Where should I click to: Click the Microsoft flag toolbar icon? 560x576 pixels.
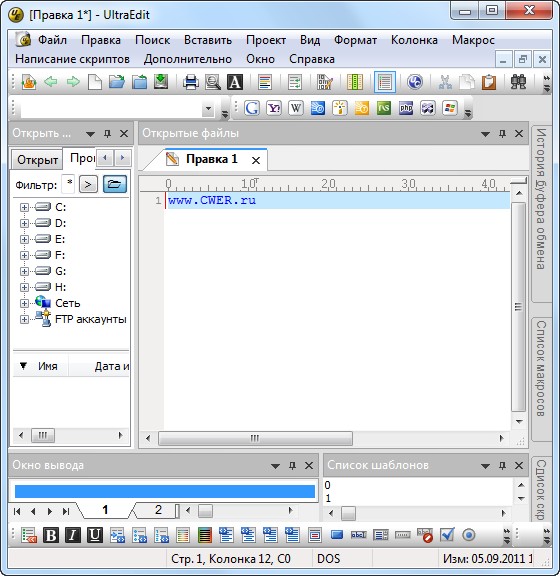450,108
